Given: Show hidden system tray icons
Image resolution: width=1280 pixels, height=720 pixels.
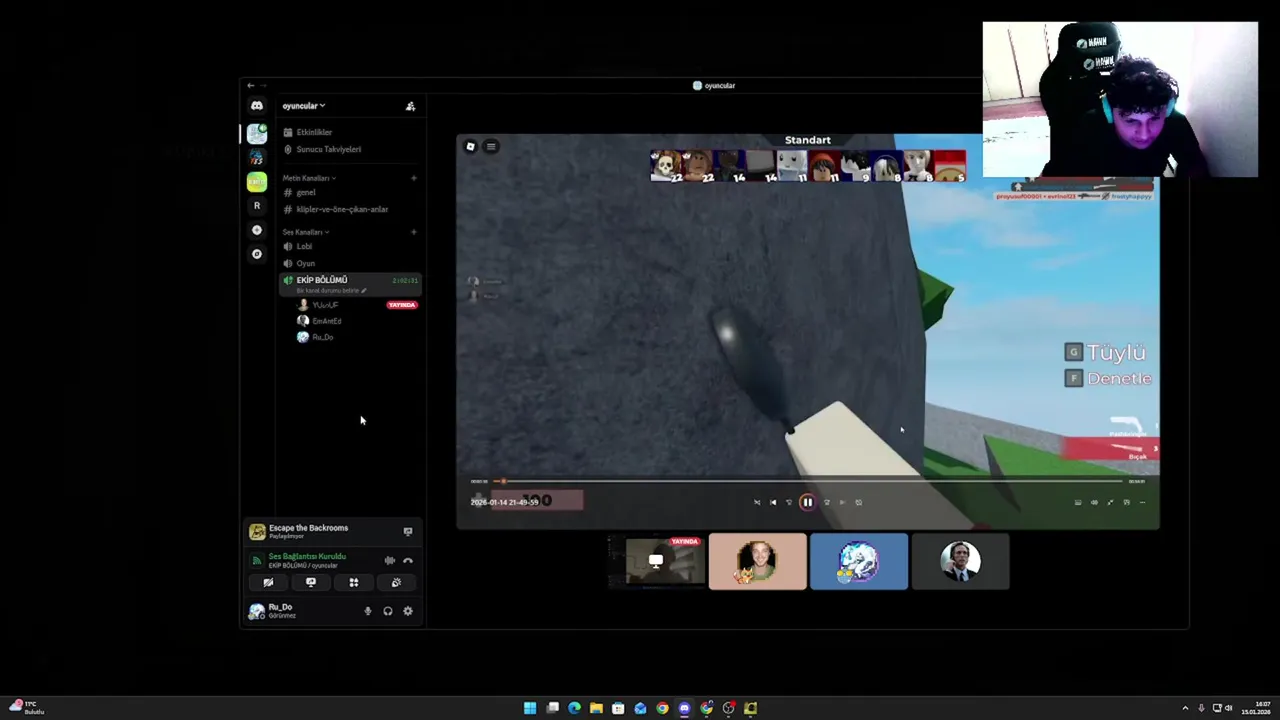Looking at the screenshot, I should point(1185,708).
